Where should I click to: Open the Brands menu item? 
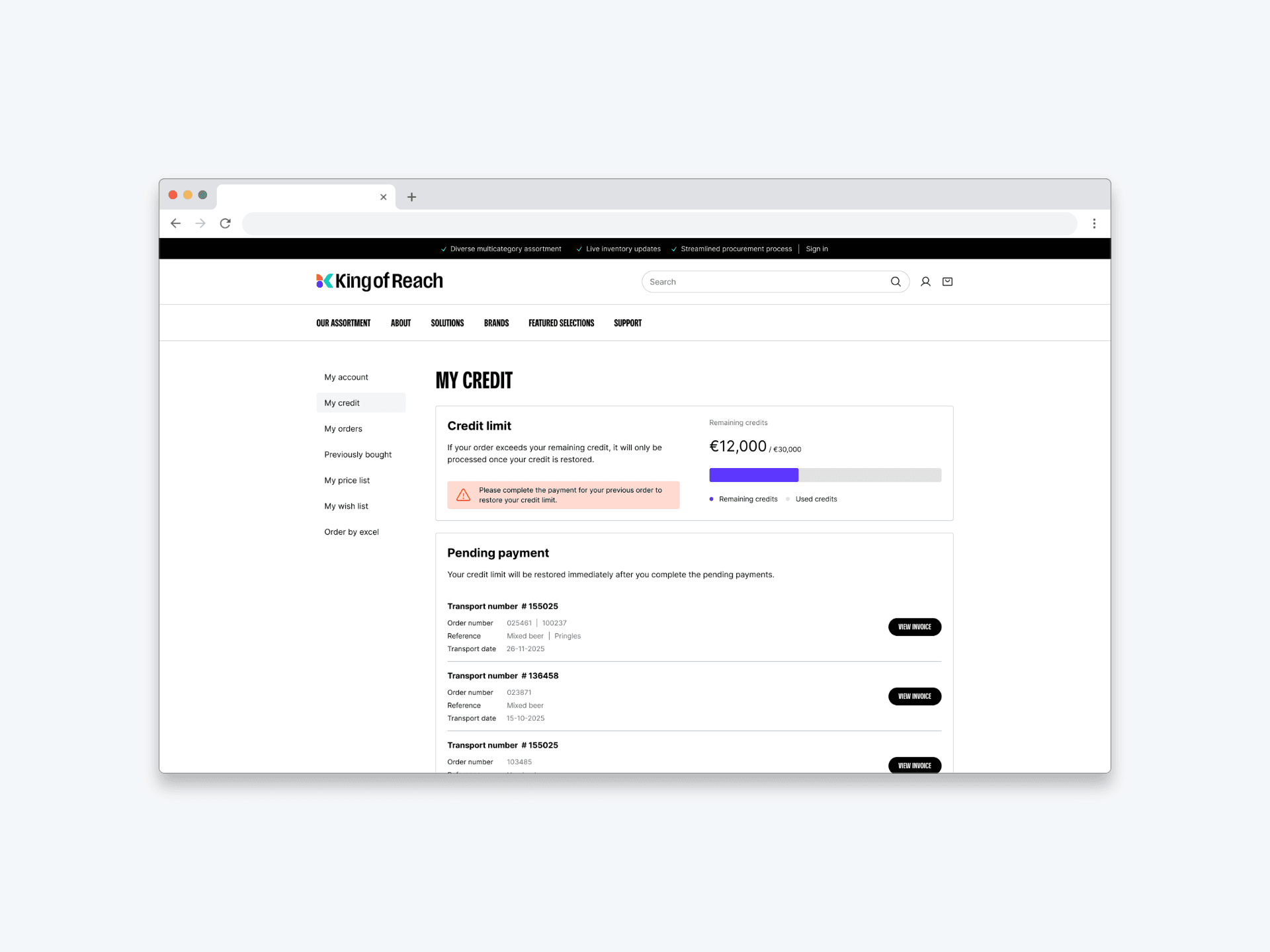point(496,323)
